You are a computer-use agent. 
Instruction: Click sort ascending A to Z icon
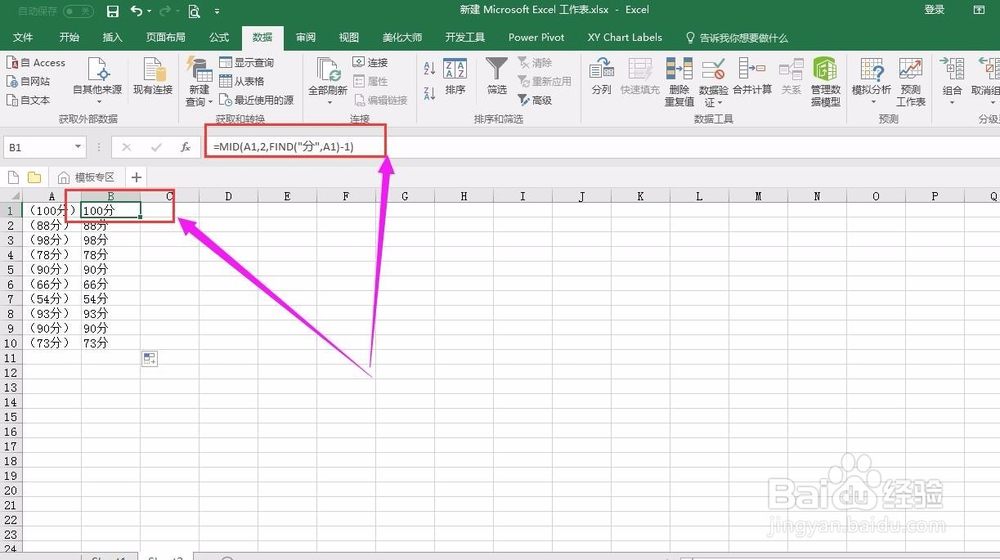coord(429,68)
